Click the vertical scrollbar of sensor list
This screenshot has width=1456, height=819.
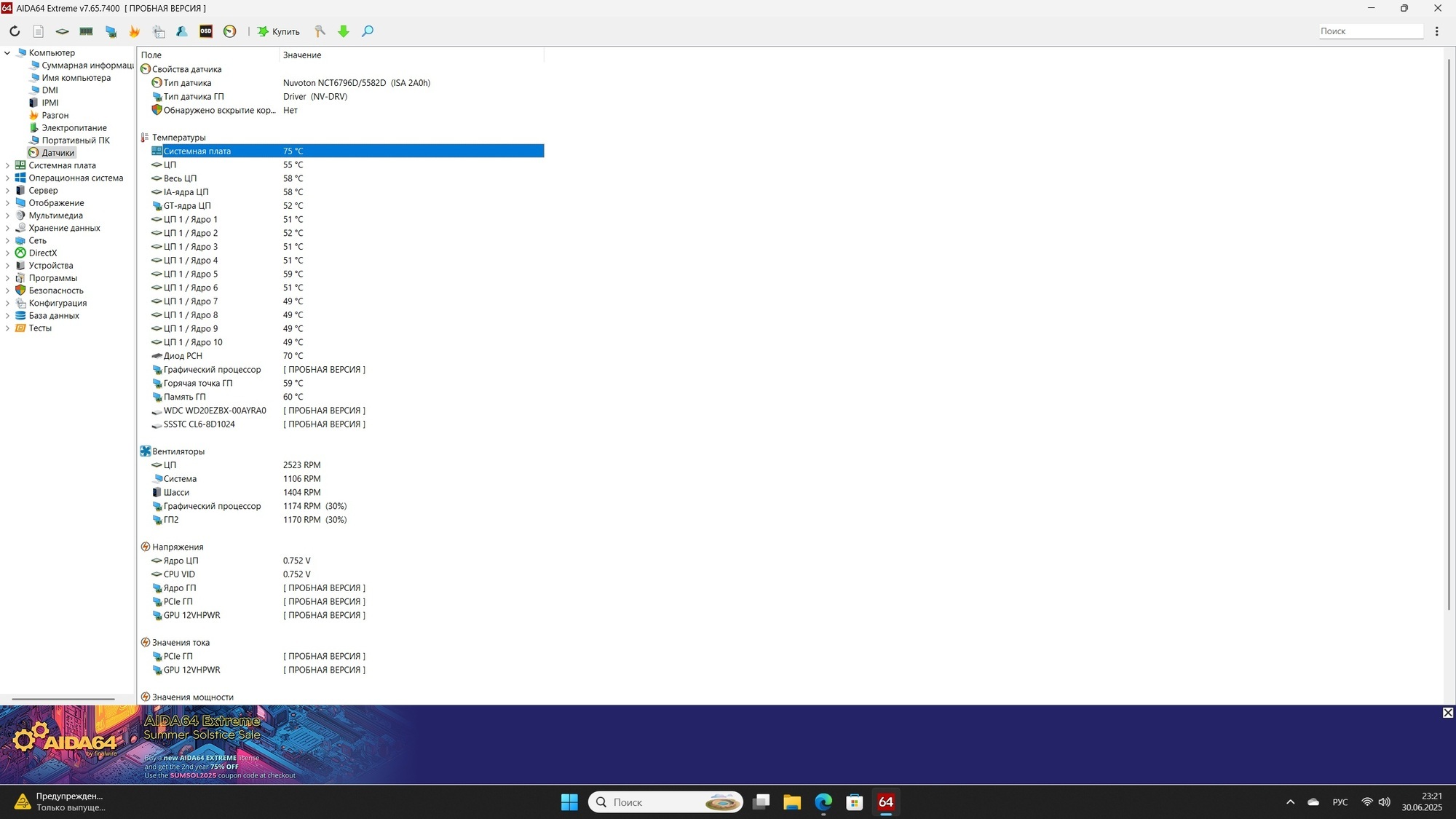tap(1449, 335)
